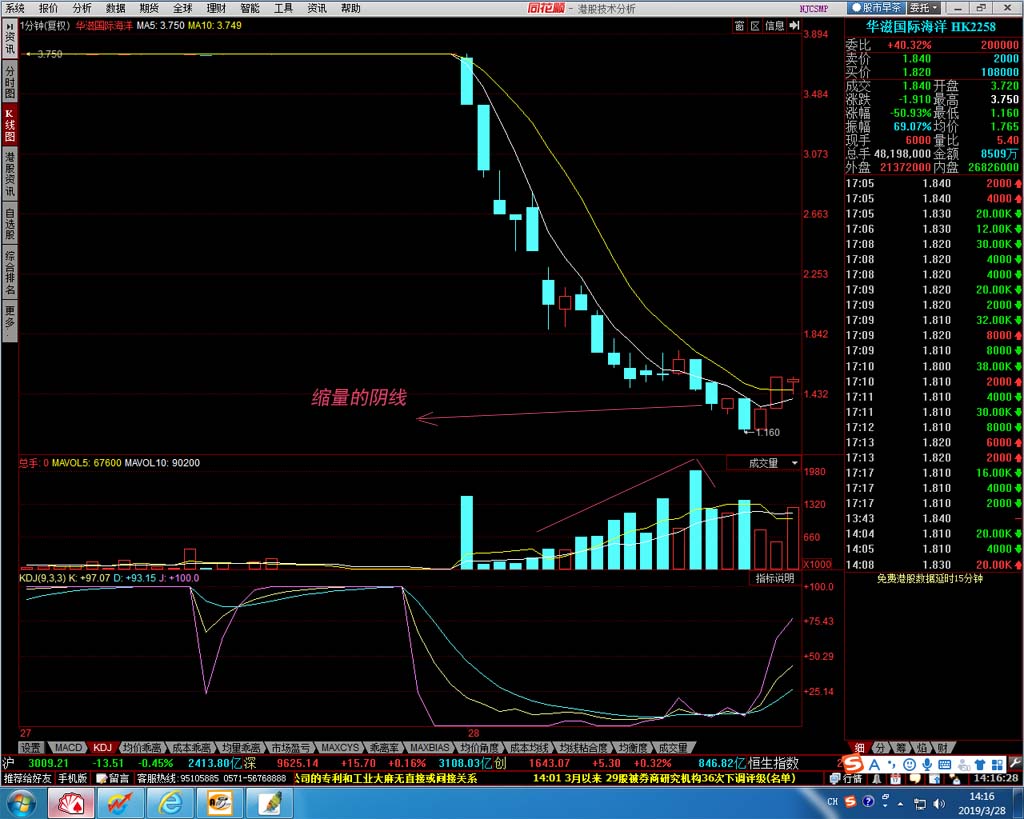Screen dimensions: 1024x819
Task: Click the 股市早茶 button
Action: click(x=876, y=8)
